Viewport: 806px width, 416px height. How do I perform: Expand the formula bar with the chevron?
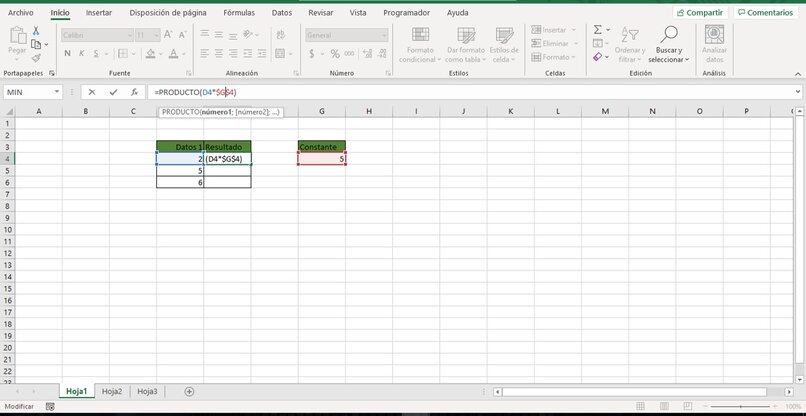tap(797, 92)
